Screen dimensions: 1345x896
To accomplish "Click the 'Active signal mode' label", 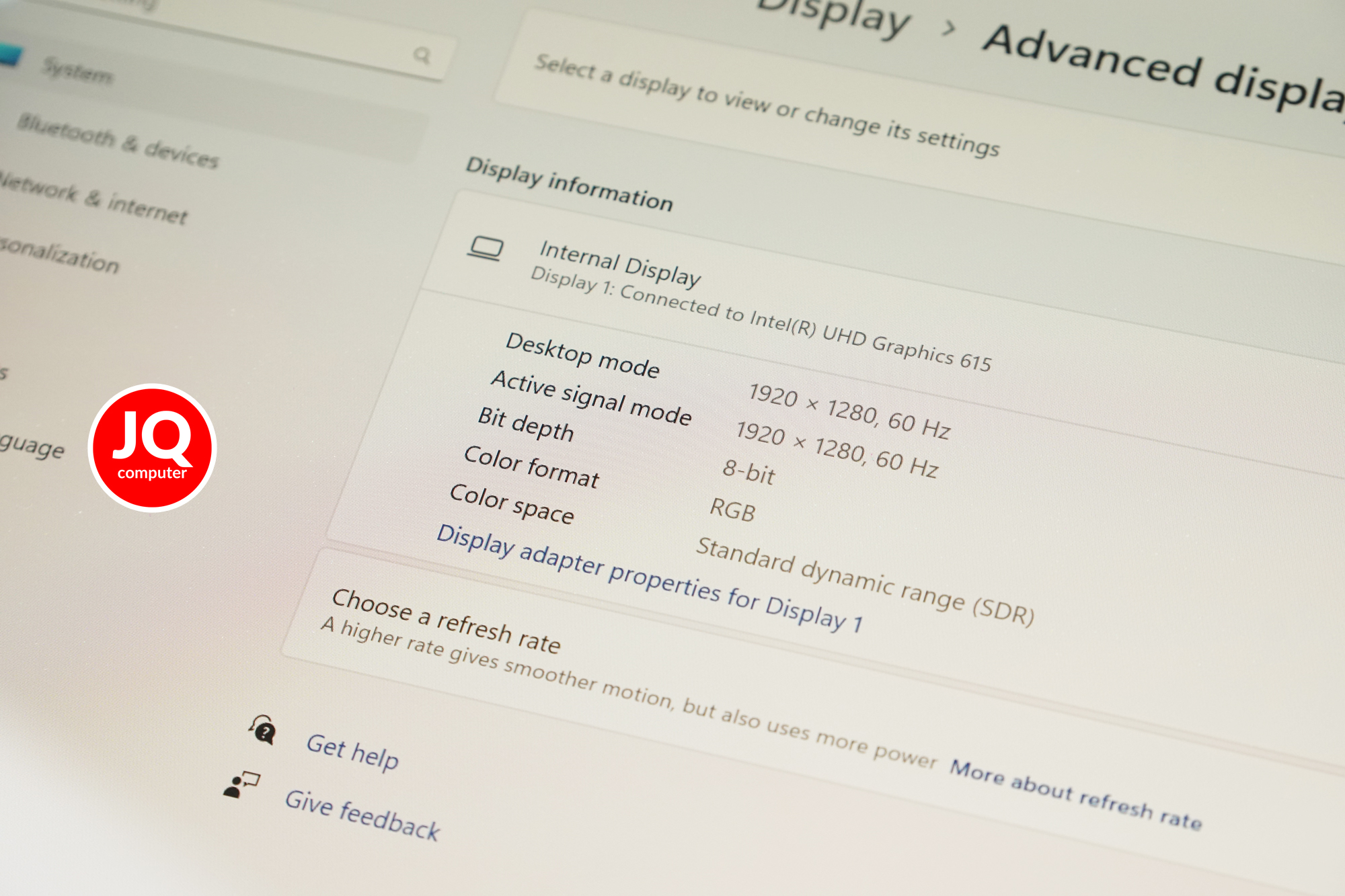I will pyautogui.click(x=591, y=397).
